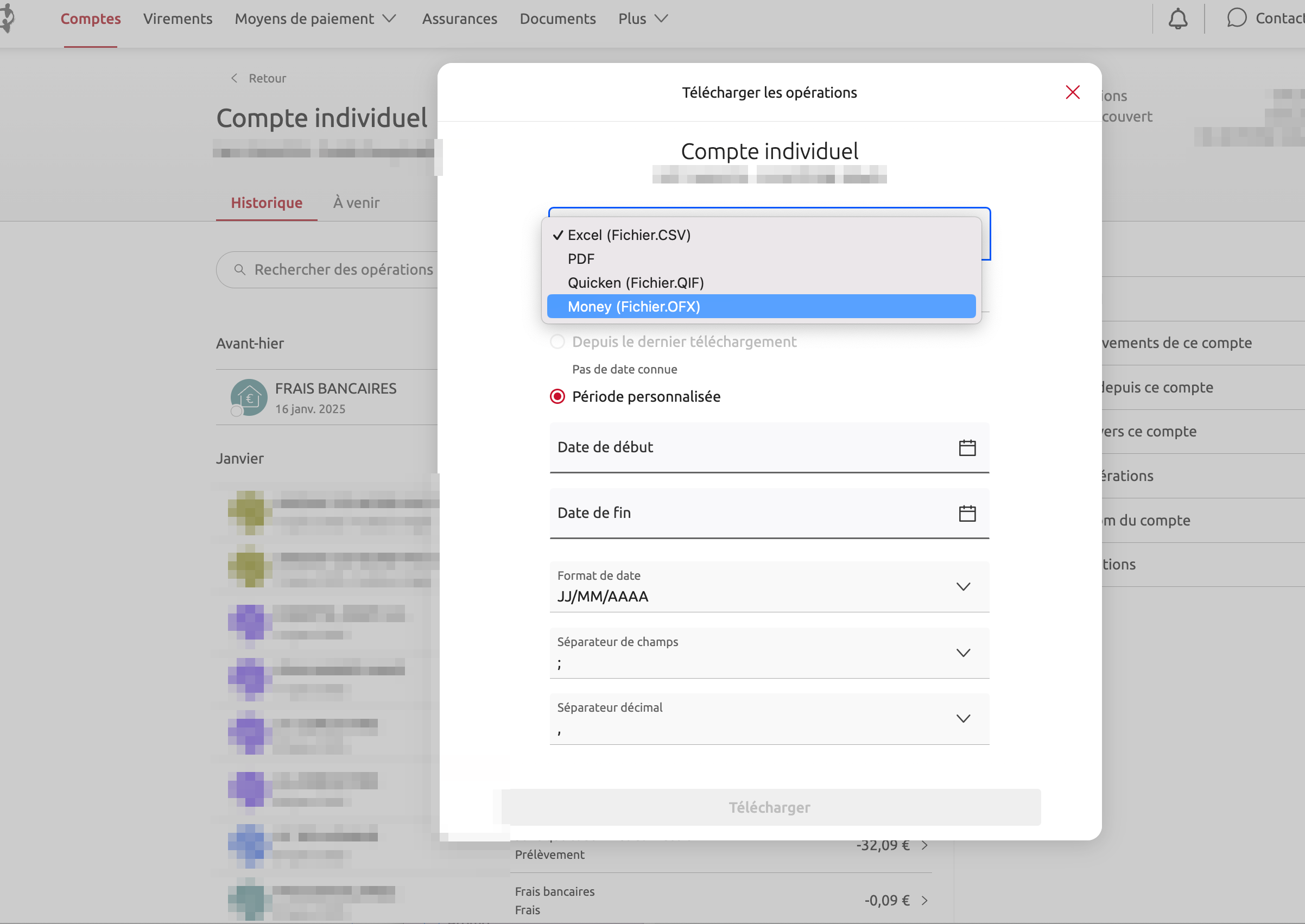Image resolution: width=1305 pixels, height=924 pixels.
Task: Close the Télécharger les opérations dialog
Action: click(x=1072, y=92)
